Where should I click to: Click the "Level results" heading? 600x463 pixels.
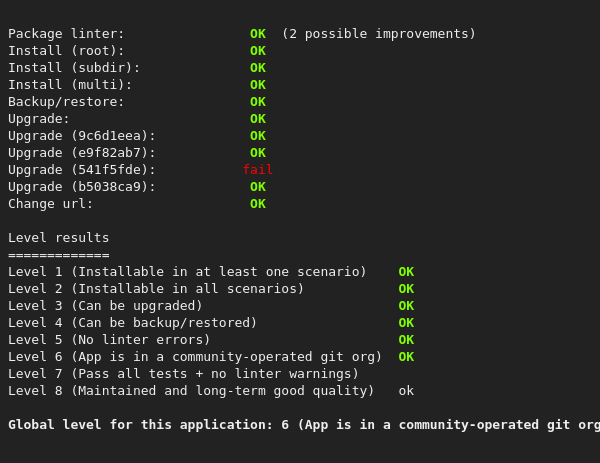59,238
